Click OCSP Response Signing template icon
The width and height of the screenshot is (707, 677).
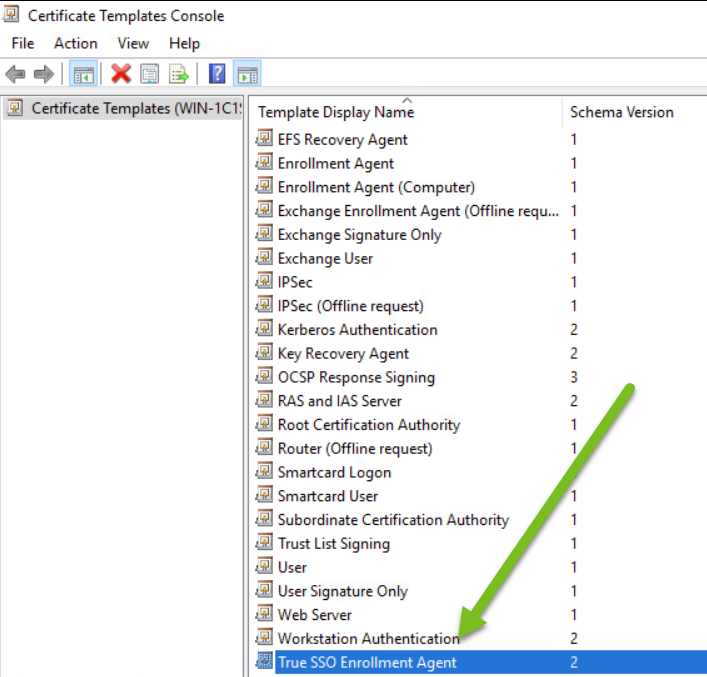264,376
